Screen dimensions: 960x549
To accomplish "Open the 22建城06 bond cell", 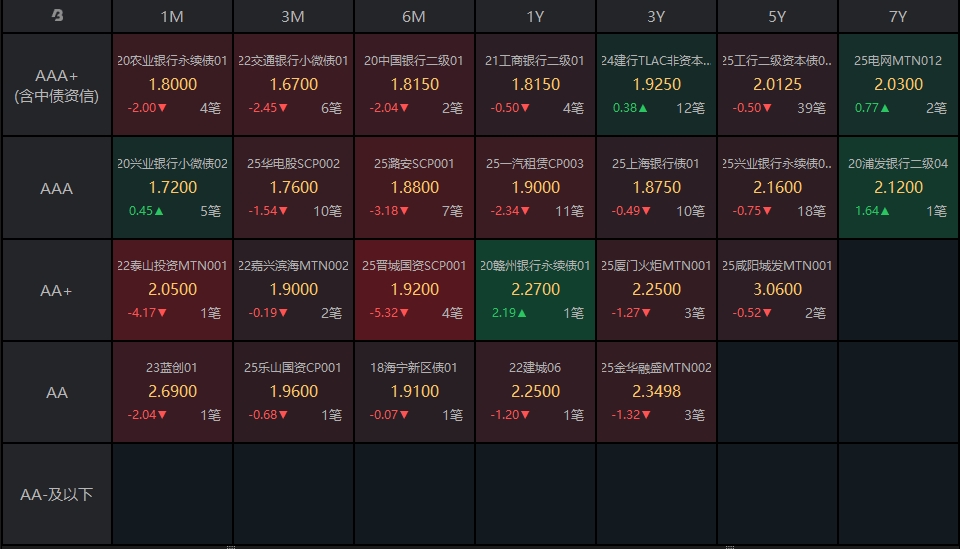I will (535, 392).
